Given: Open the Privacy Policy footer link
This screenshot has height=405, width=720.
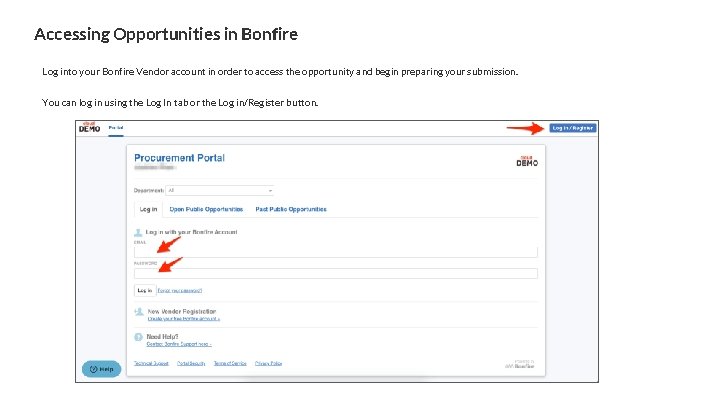Looking at the screenshot, I should 268,363.
